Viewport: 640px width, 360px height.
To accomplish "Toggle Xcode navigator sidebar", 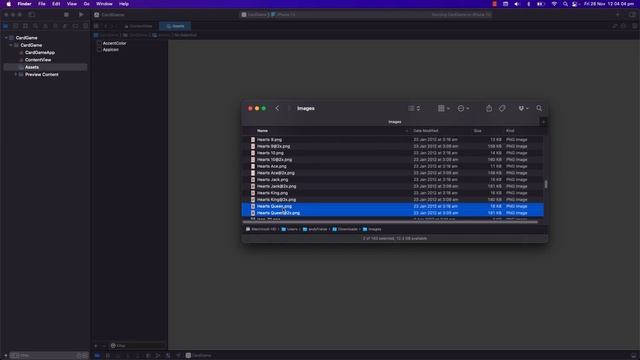I will (31, 15).
